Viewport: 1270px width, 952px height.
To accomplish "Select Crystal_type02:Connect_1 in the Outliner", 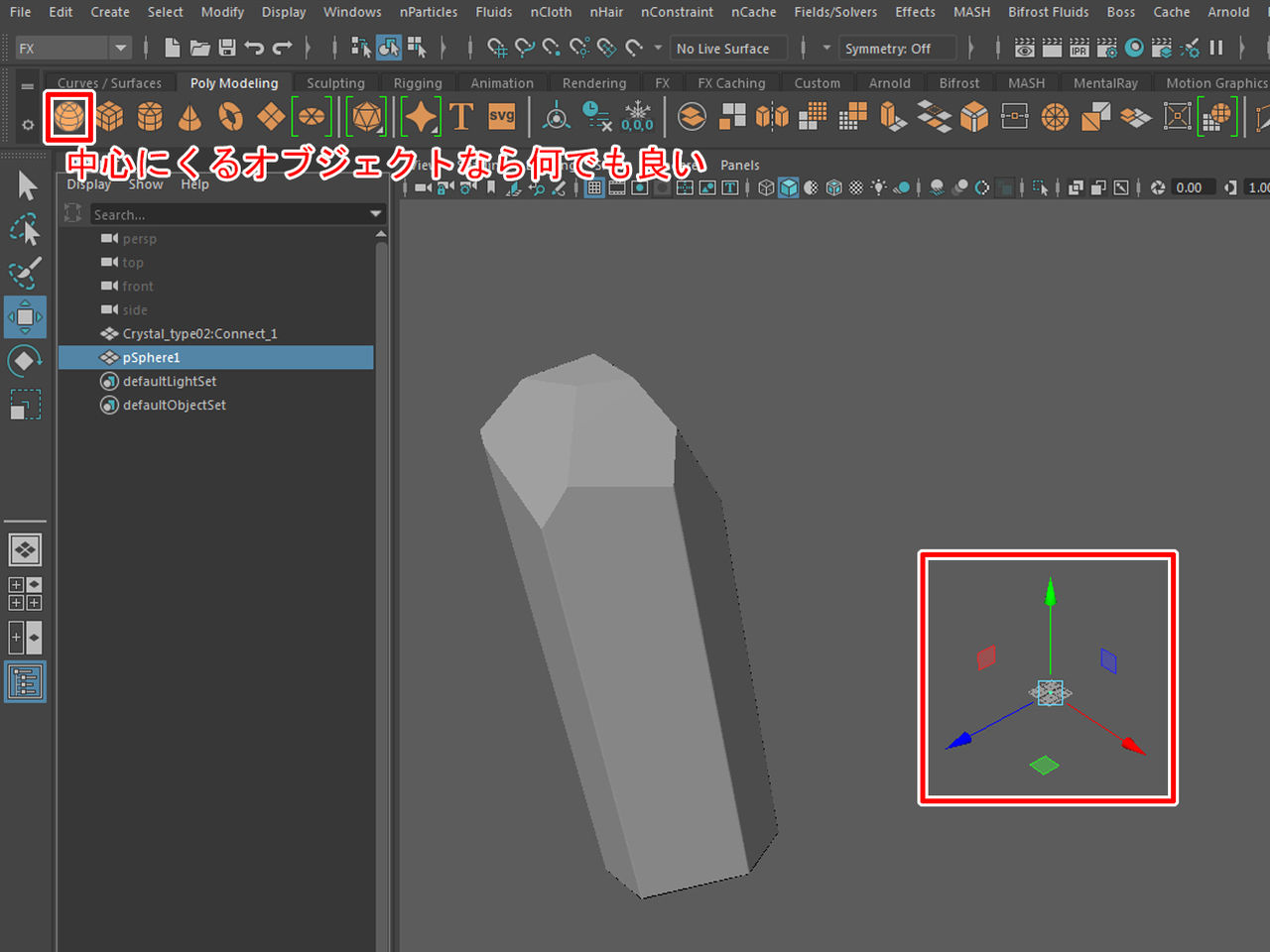I will click(199, 333).
